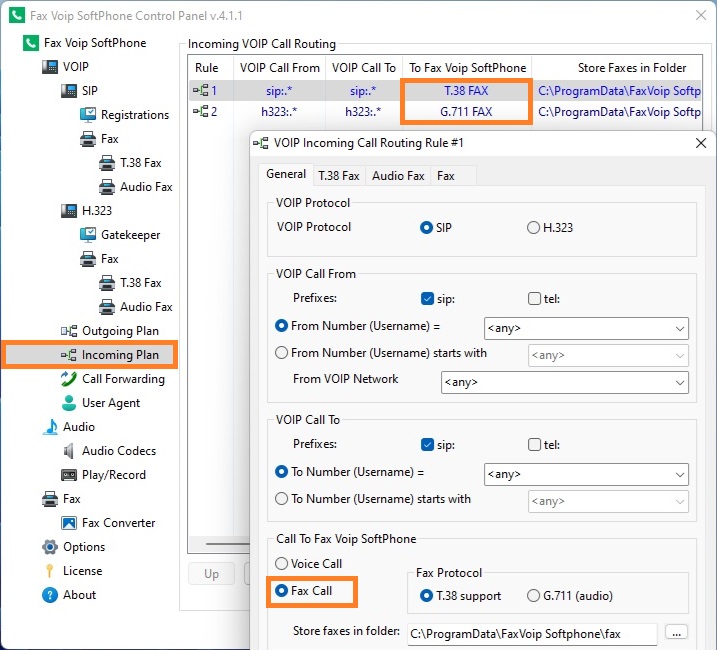Click the Play/Record cassette icon
717x650 pixels.
(69, 475)
